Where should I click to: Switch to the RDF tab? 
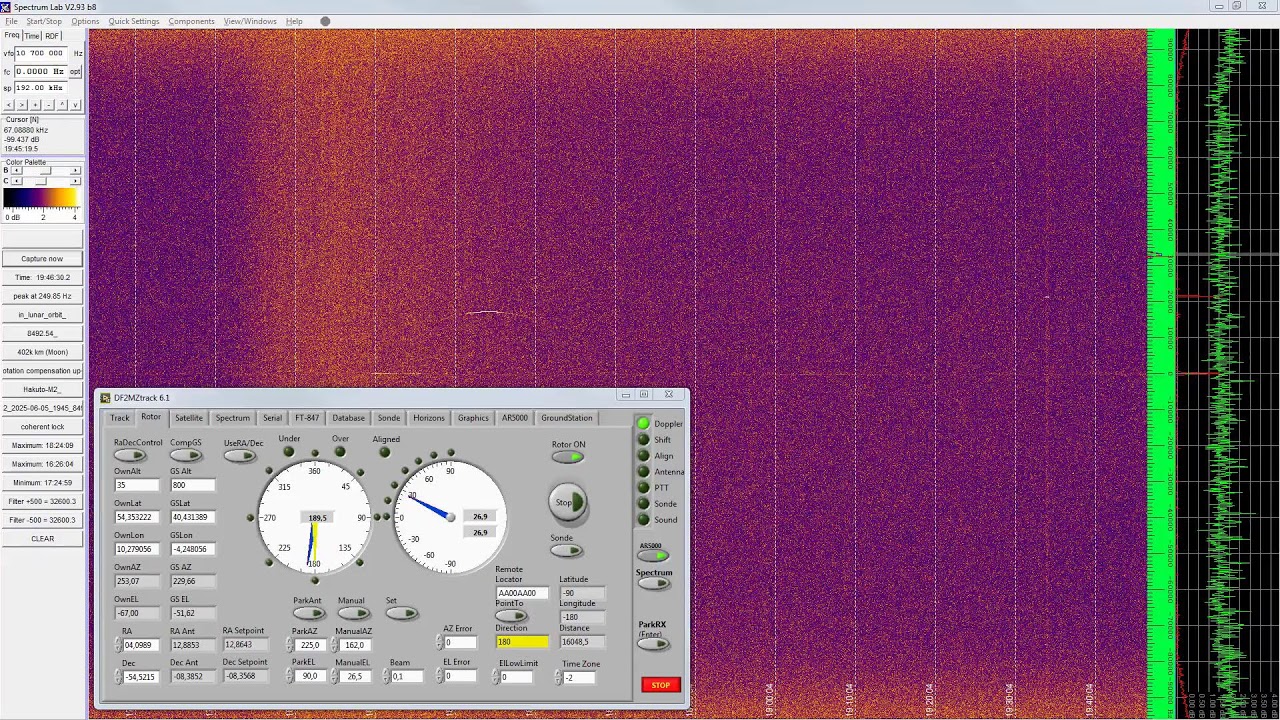(x=52, y=36)
